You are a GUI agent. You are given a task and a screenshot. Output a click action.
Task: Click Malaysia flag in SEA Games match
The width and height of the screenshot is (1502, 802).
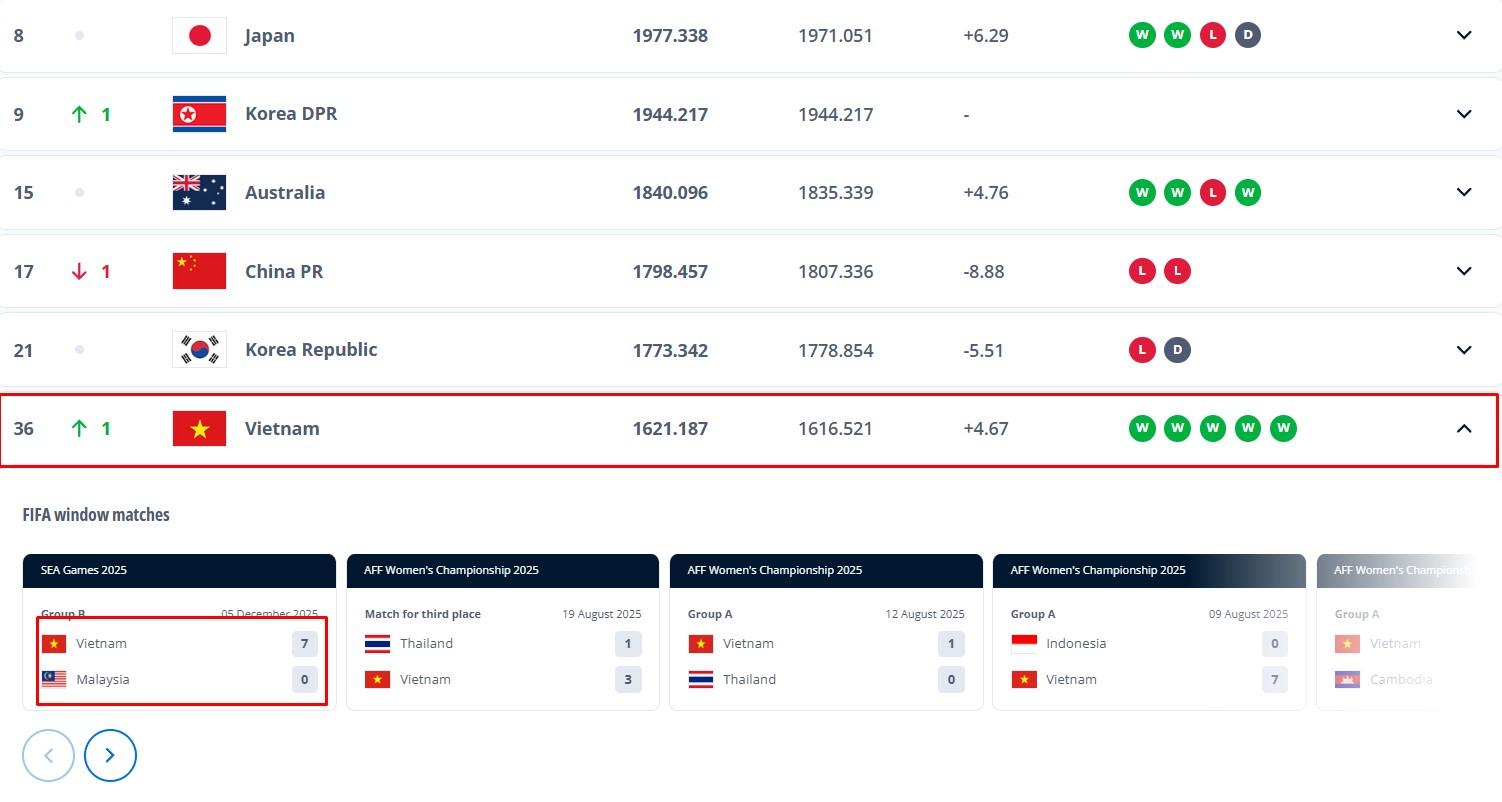click(54, 679)
